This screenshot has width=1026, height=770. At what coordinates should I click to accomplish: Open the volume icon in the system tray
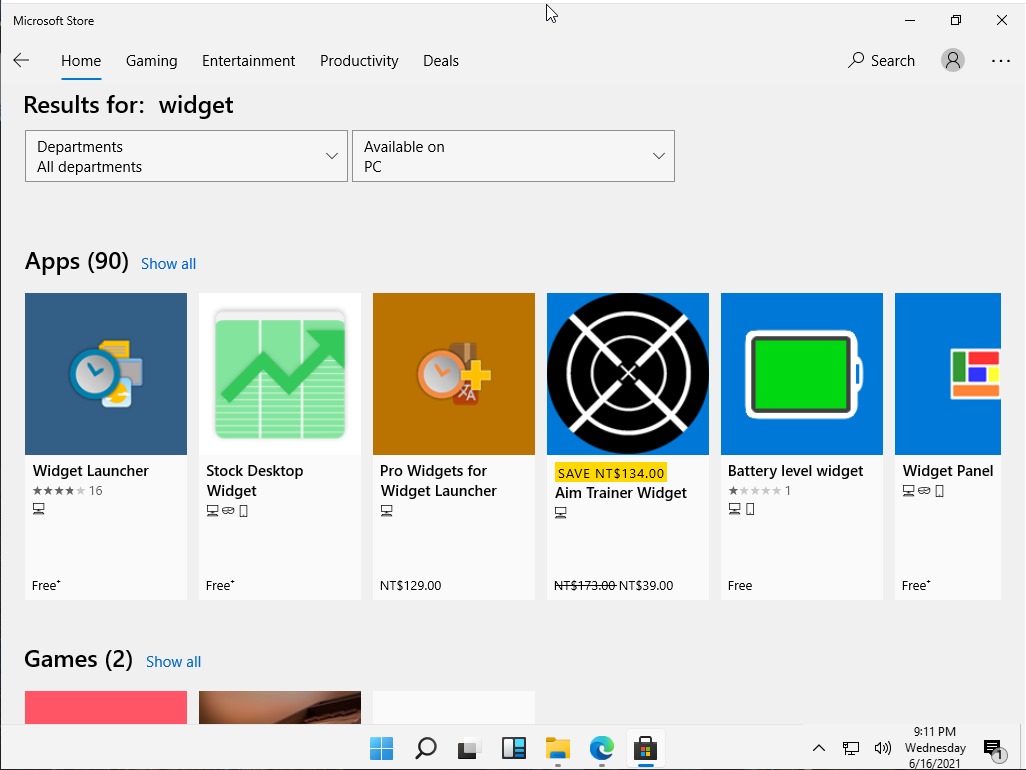(x=883, y=748)
